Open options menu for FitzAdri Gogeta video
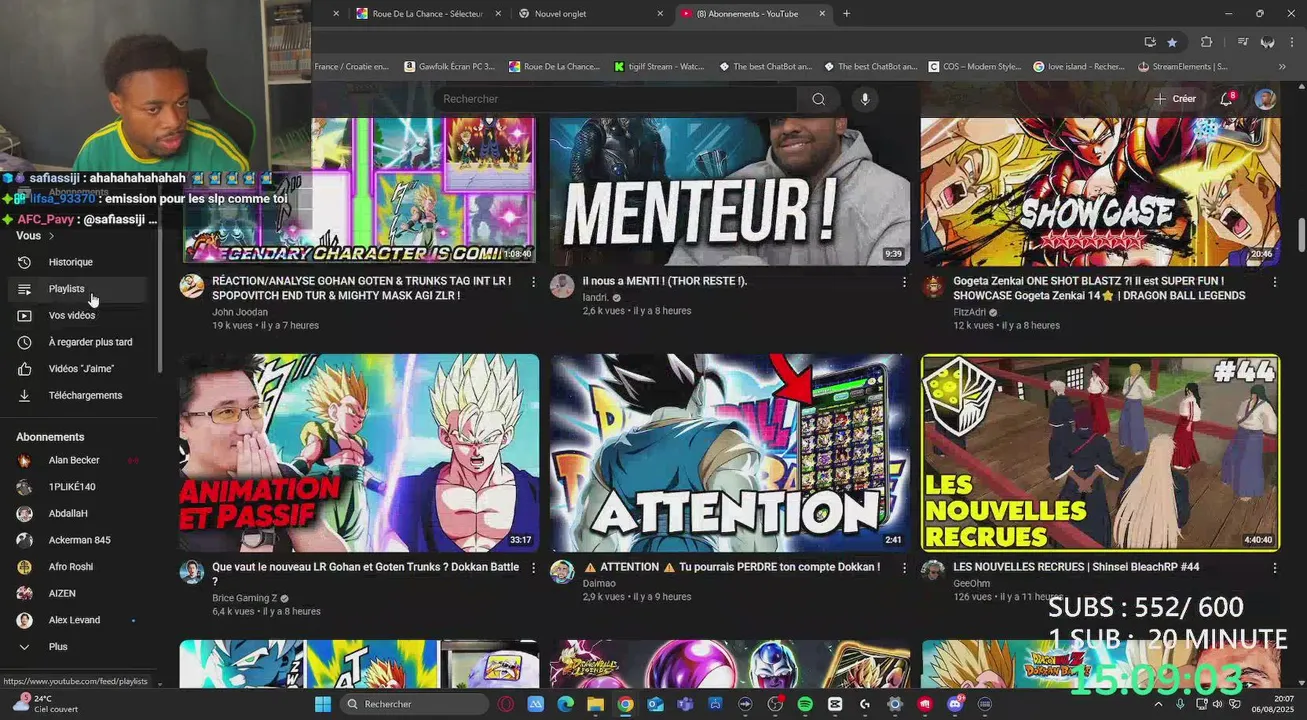Screen dimensions: 1307x720 1274,283
